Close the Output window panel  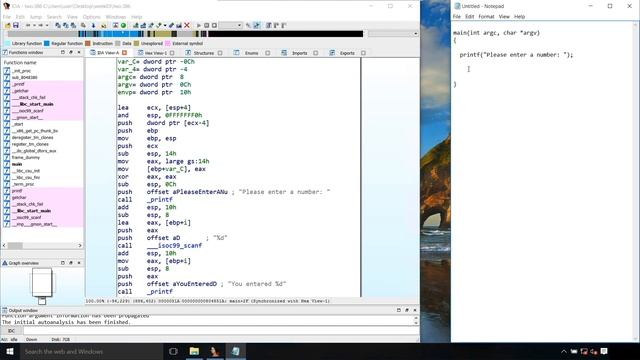pos(415,310)
